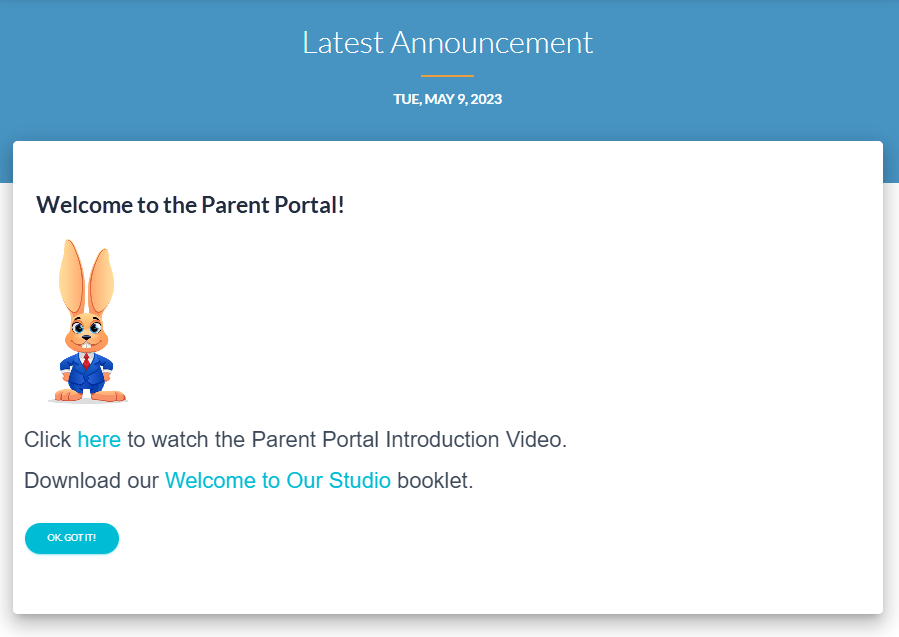Click the word "booklet"
Viewport: 899px width, 637px height.
[434, 481]
